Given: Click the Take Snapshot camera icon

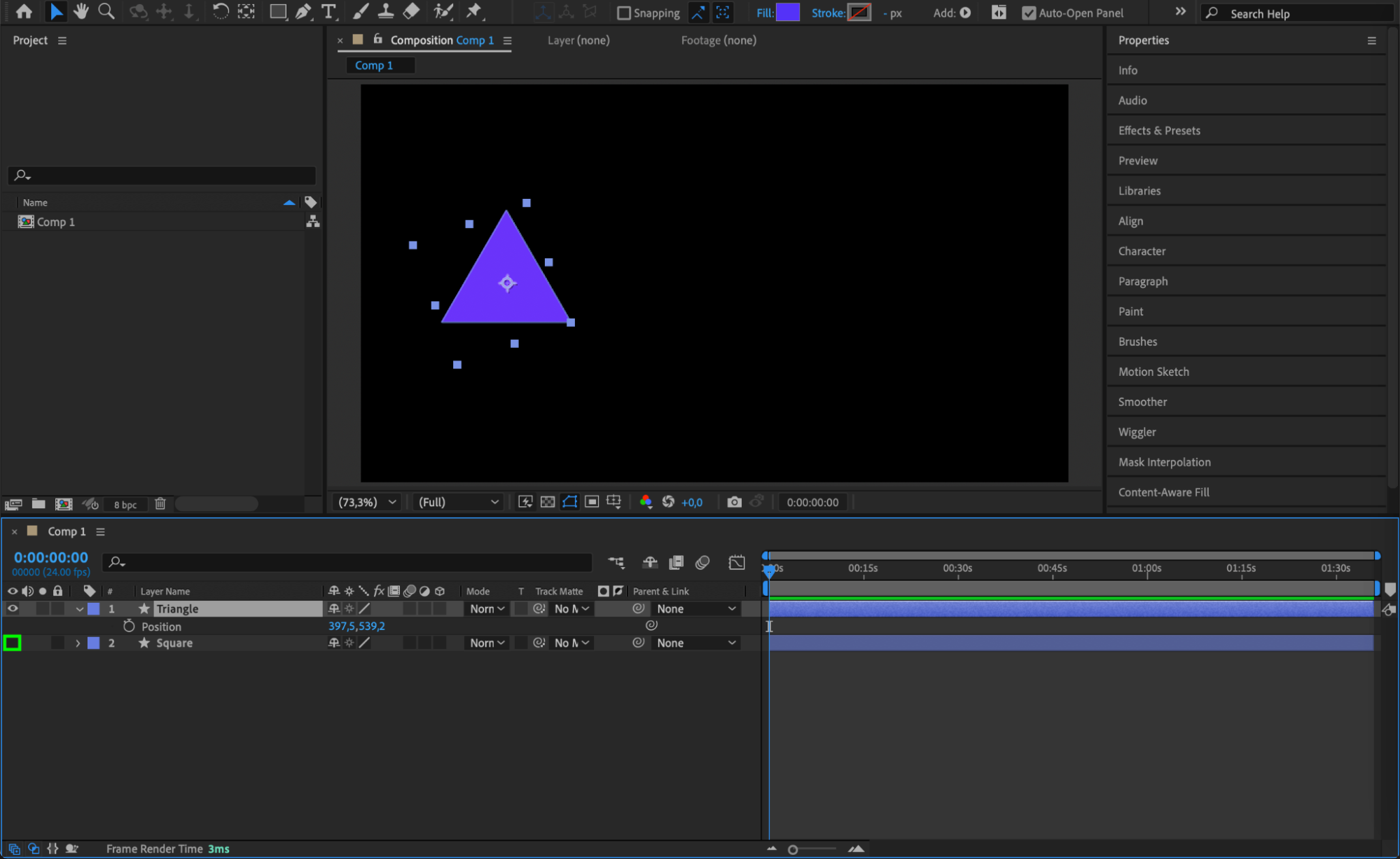Looking at the screenshot, I should pyautogui.click(x=733, y=502).
